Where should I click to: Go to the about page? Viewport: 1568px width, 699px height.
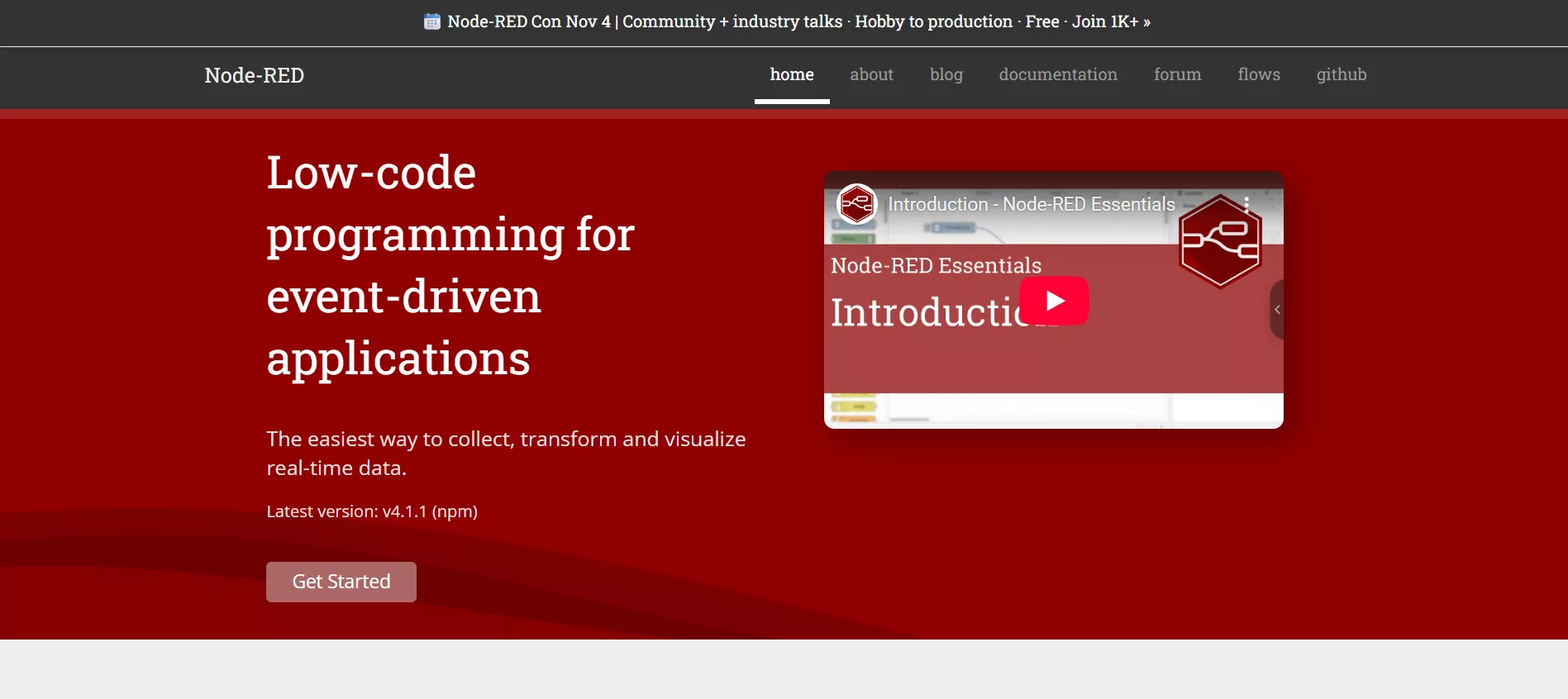coord(871,75)
